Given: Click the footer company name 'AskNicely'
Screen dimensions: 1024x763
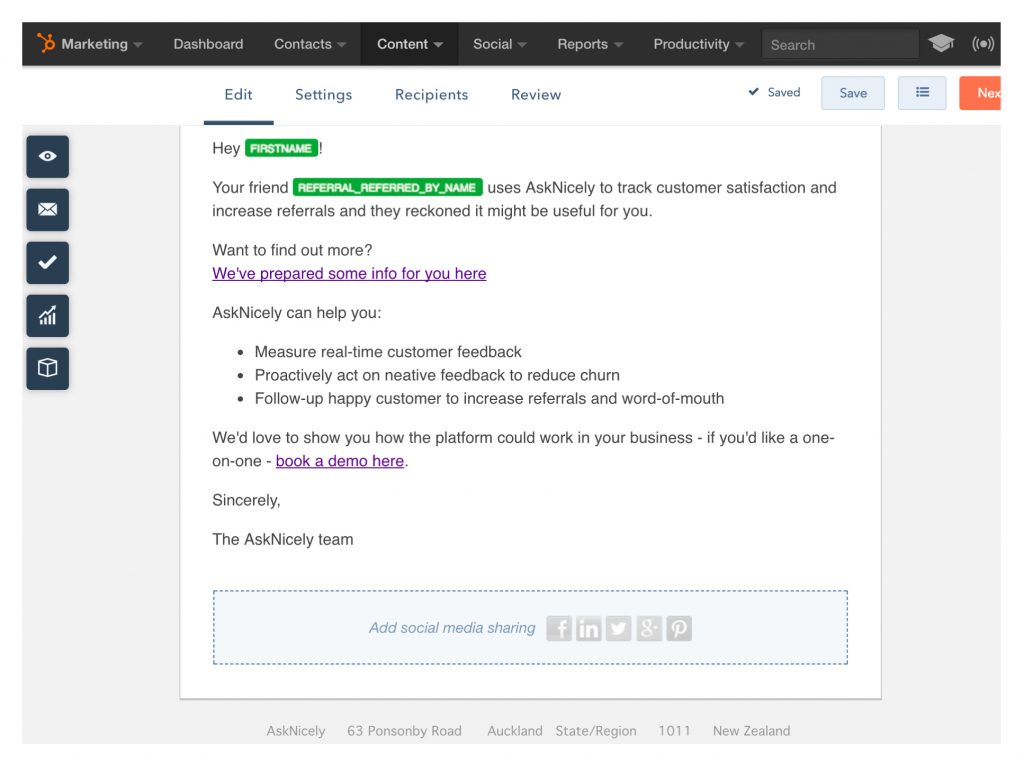Looking at the screenshot, I should 296,731.
